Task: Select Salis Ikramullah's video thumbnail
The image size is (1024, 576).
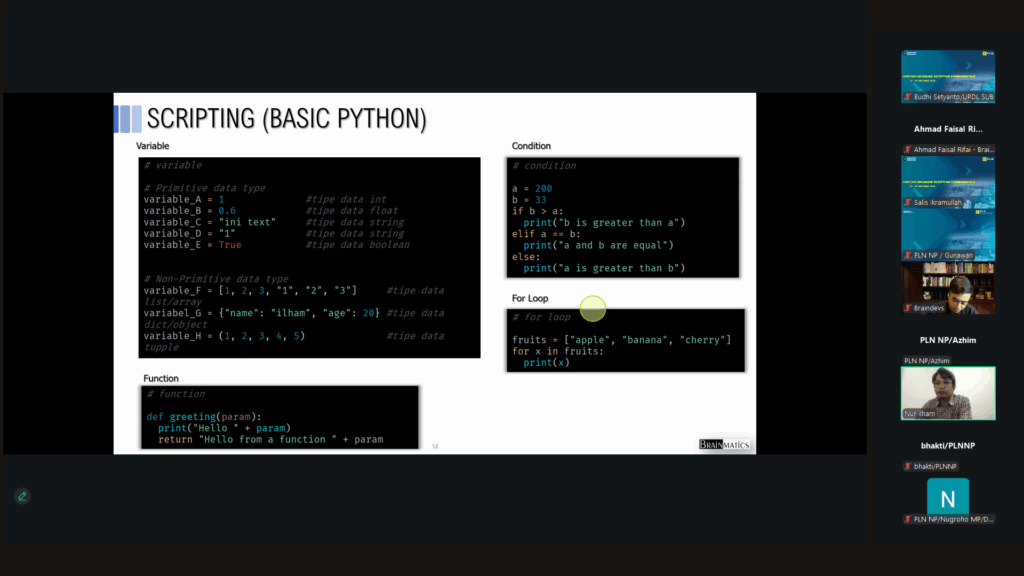Action: pyautogui.click(x=947, y=178)
